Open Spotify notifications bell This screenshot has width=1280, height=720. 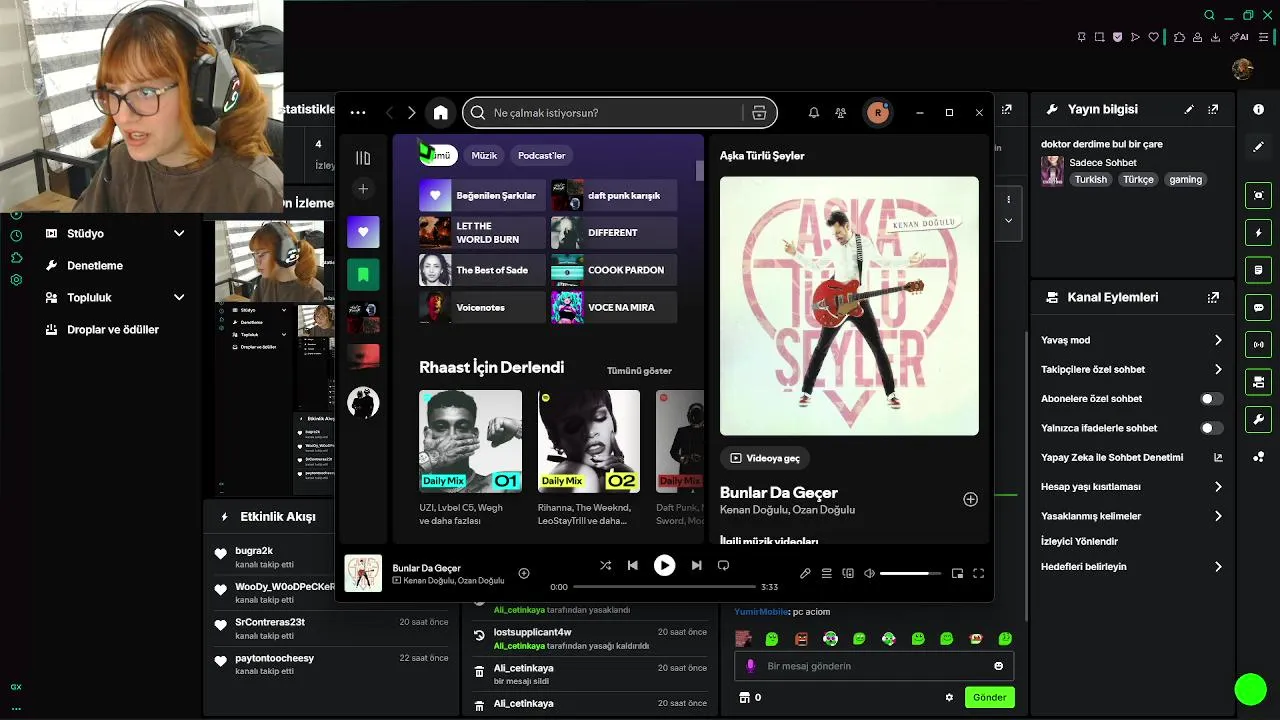point(814,113)
